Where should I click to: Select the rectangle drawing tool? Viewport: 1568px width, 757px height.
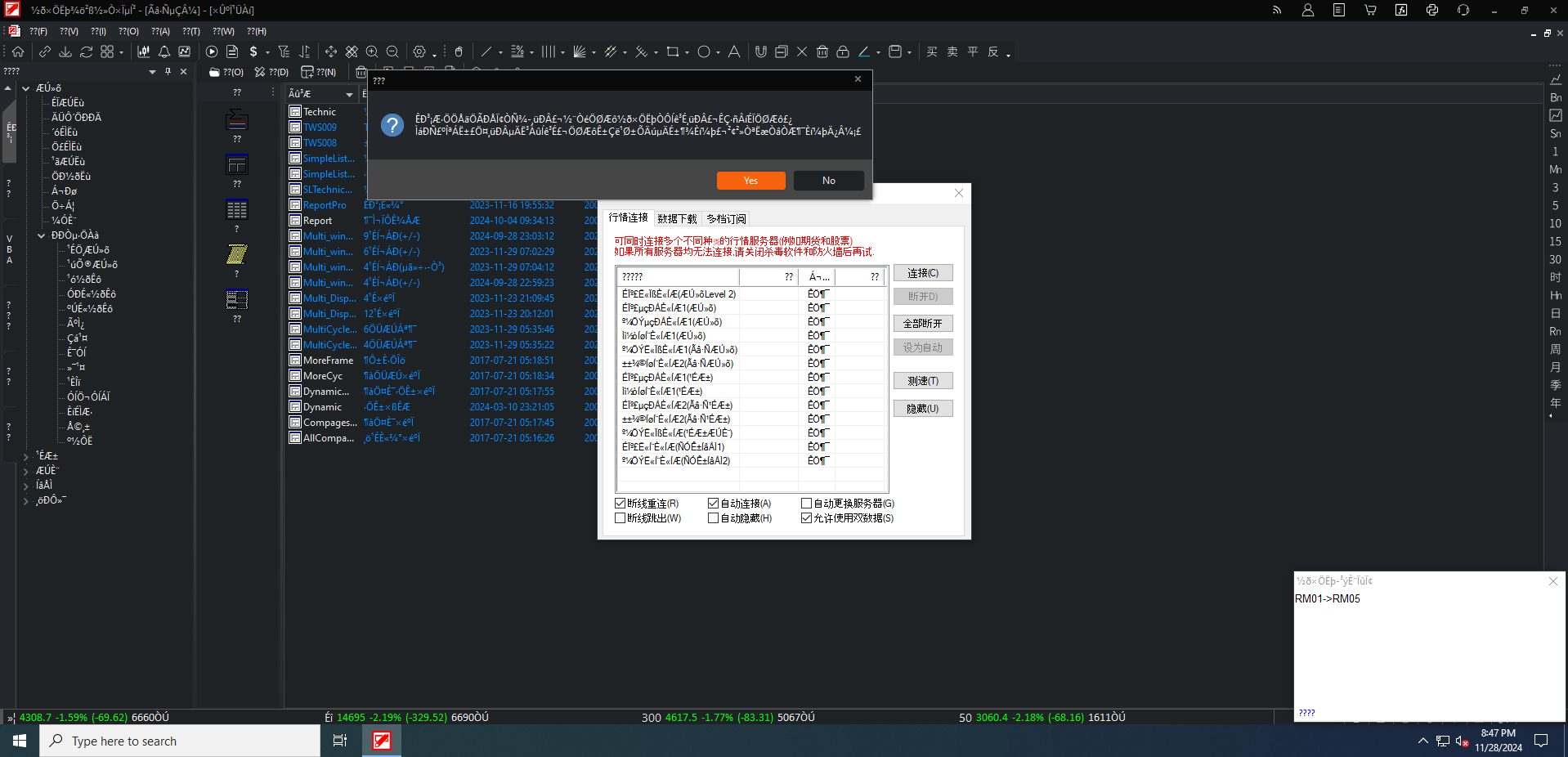pos(673,52)
